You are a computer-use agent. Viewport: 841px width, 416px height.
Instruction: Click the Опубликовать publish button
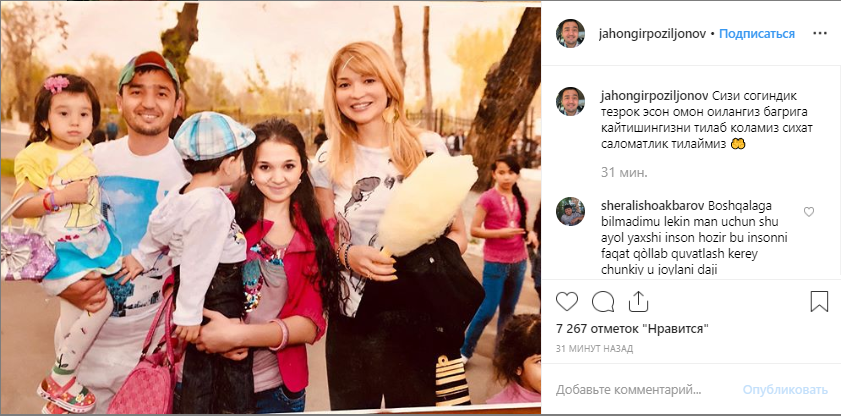[x=785, y=390]
